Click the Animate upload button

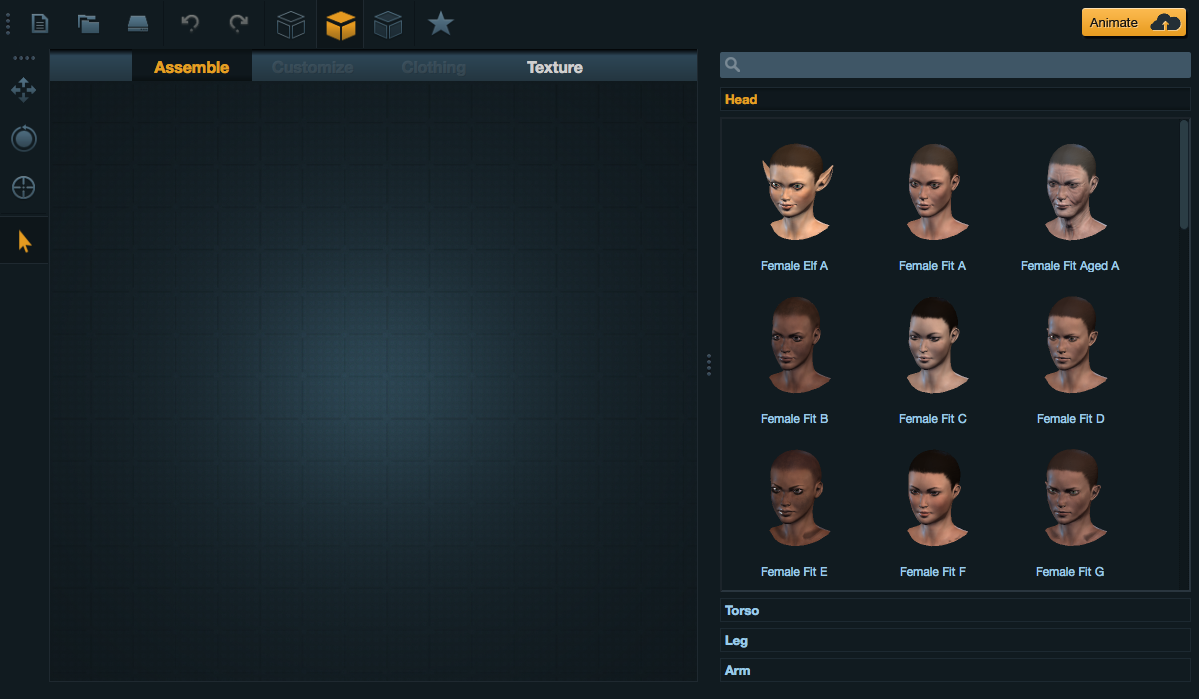click(1133, 22)
